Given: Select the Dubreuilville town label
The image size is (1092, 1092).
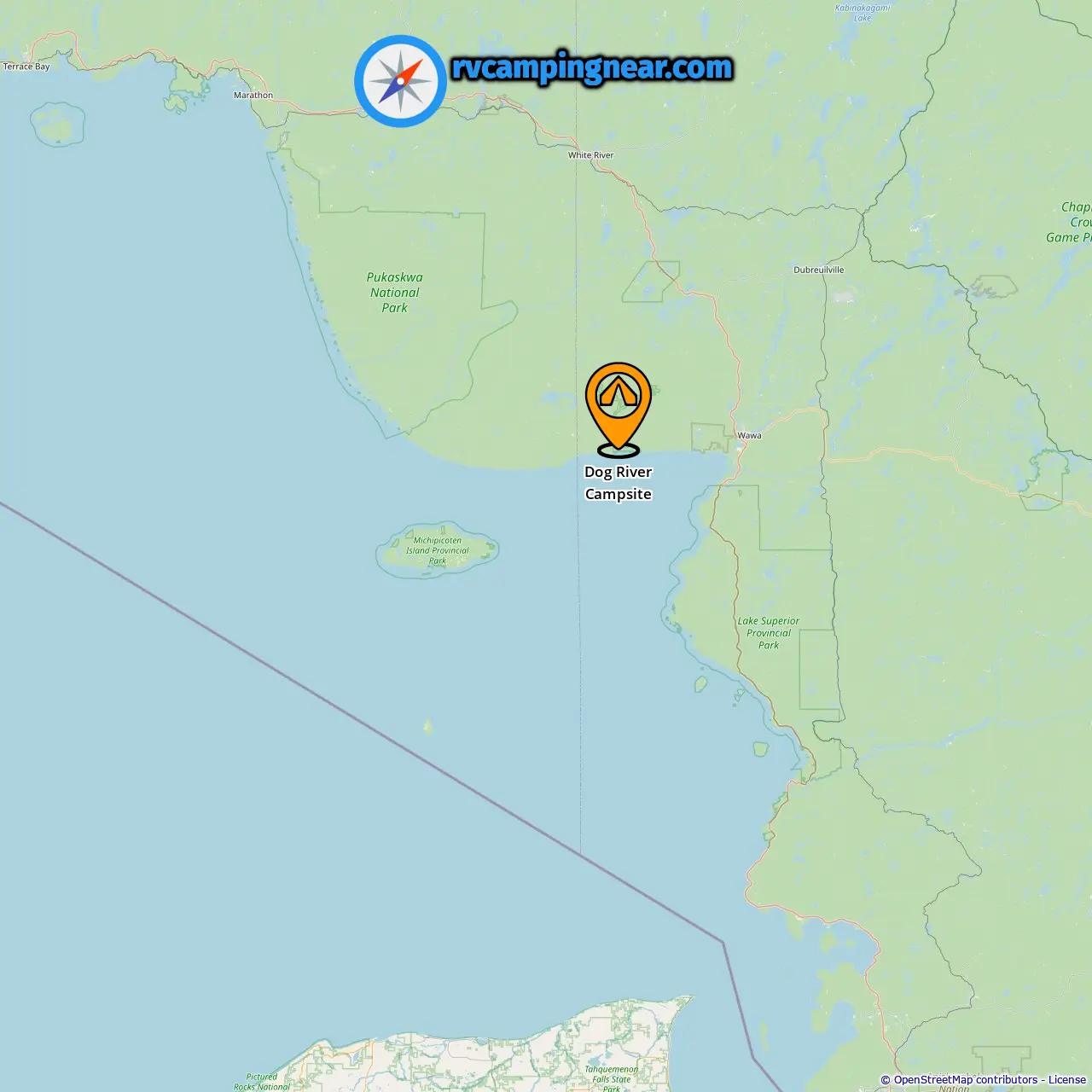Looking at the screenshot, I should (x=819, y=270).
